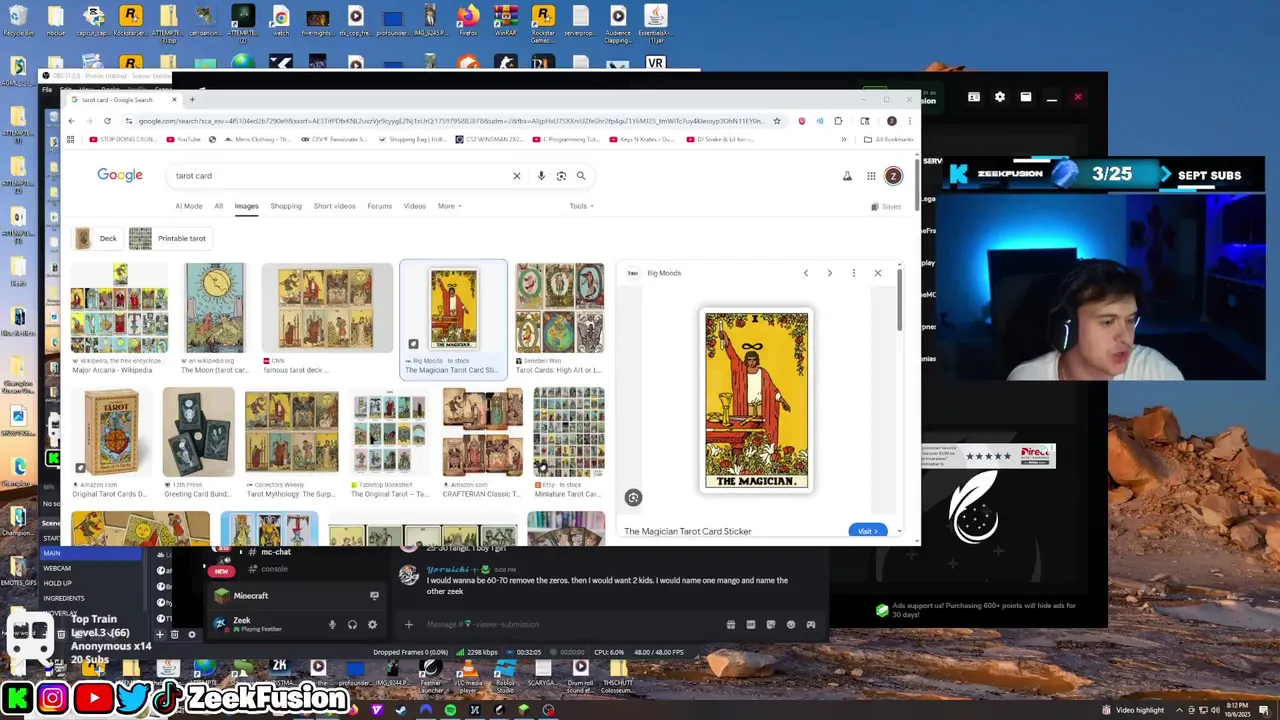Show the previous image in the preview panel

[x=806, y=273]
